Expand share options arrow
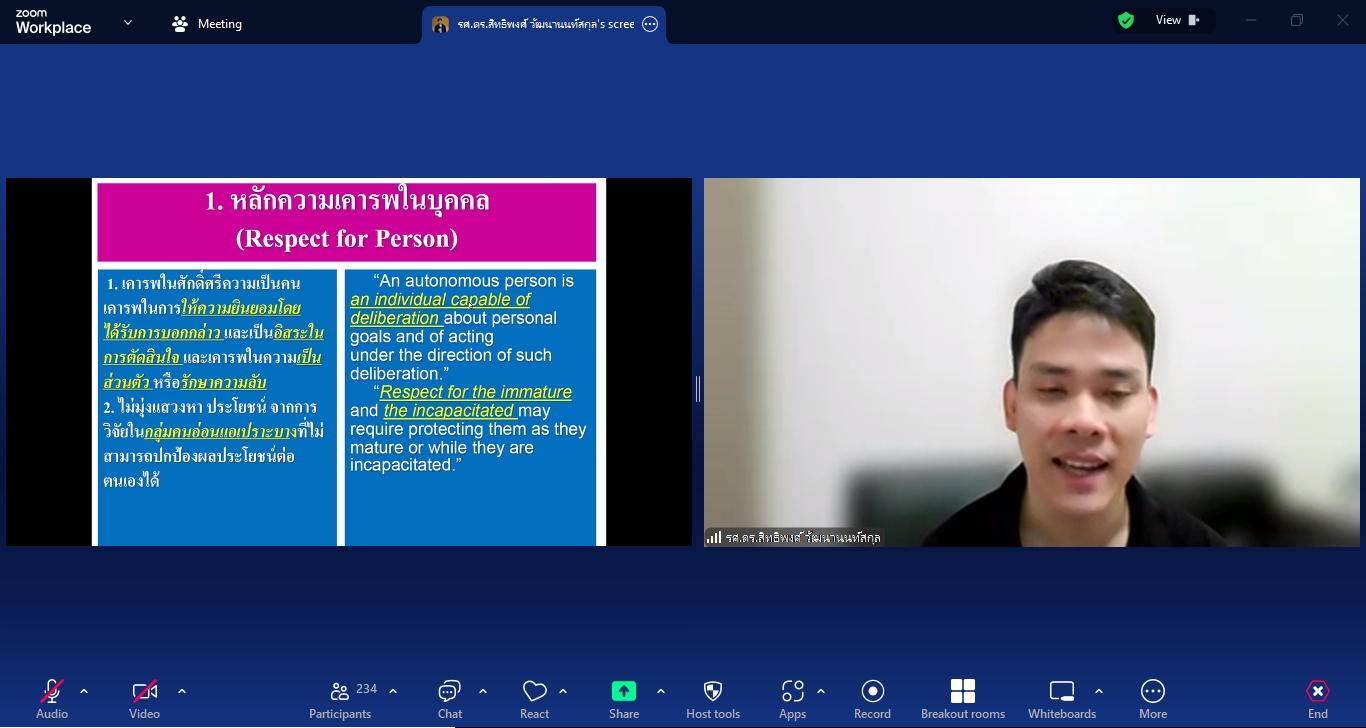 (x=661, y=691)
